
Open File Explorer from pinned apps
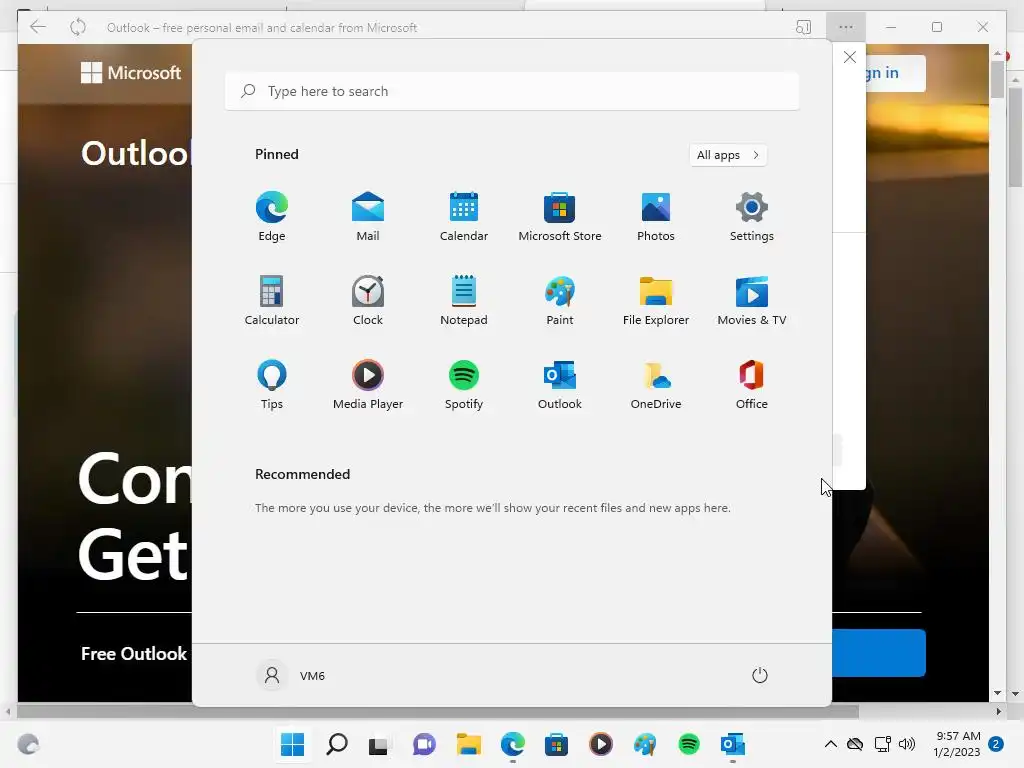click(x=656, y=300)
